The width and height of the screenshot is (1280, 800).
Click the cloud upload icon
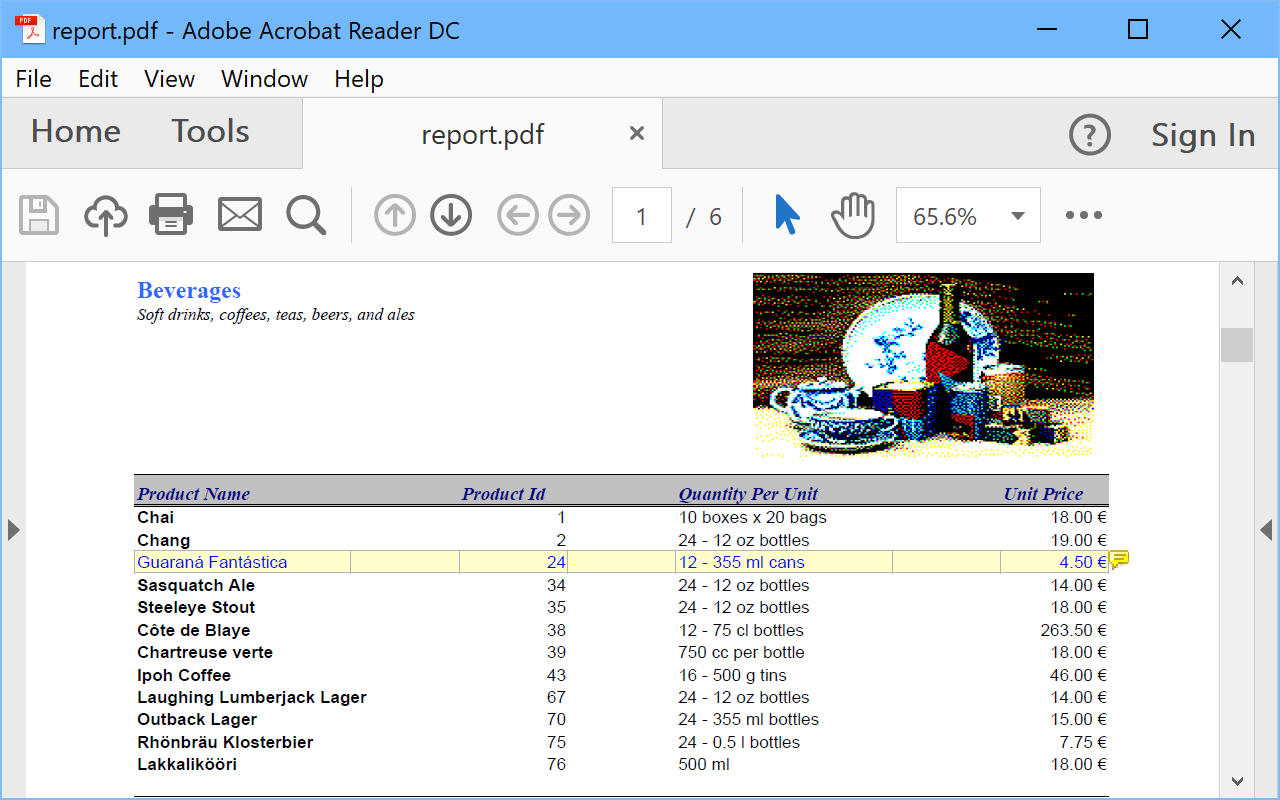(x=105, y=215)
